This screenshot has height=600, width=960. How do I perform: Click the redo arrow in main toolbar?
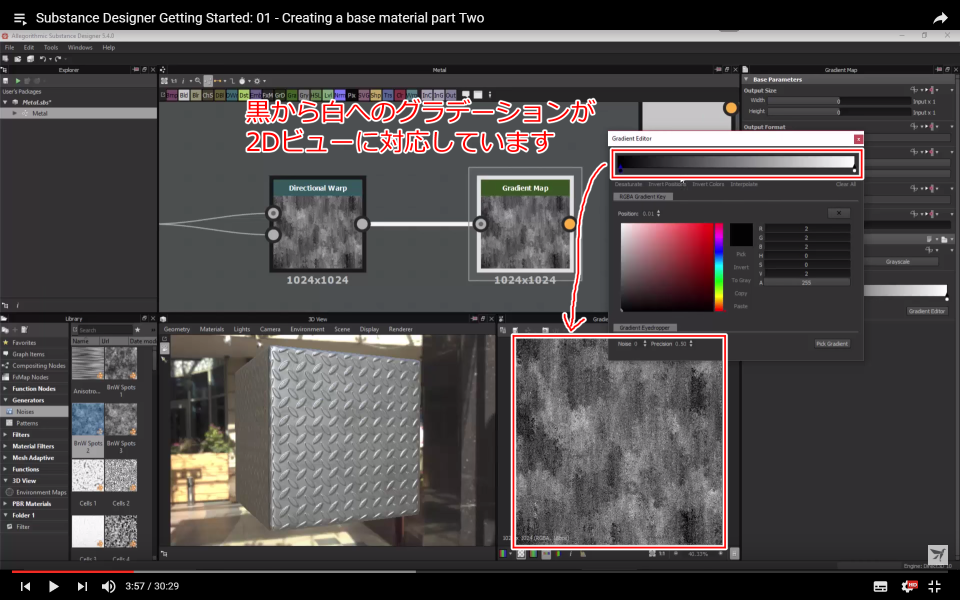[x=58, y=59]
